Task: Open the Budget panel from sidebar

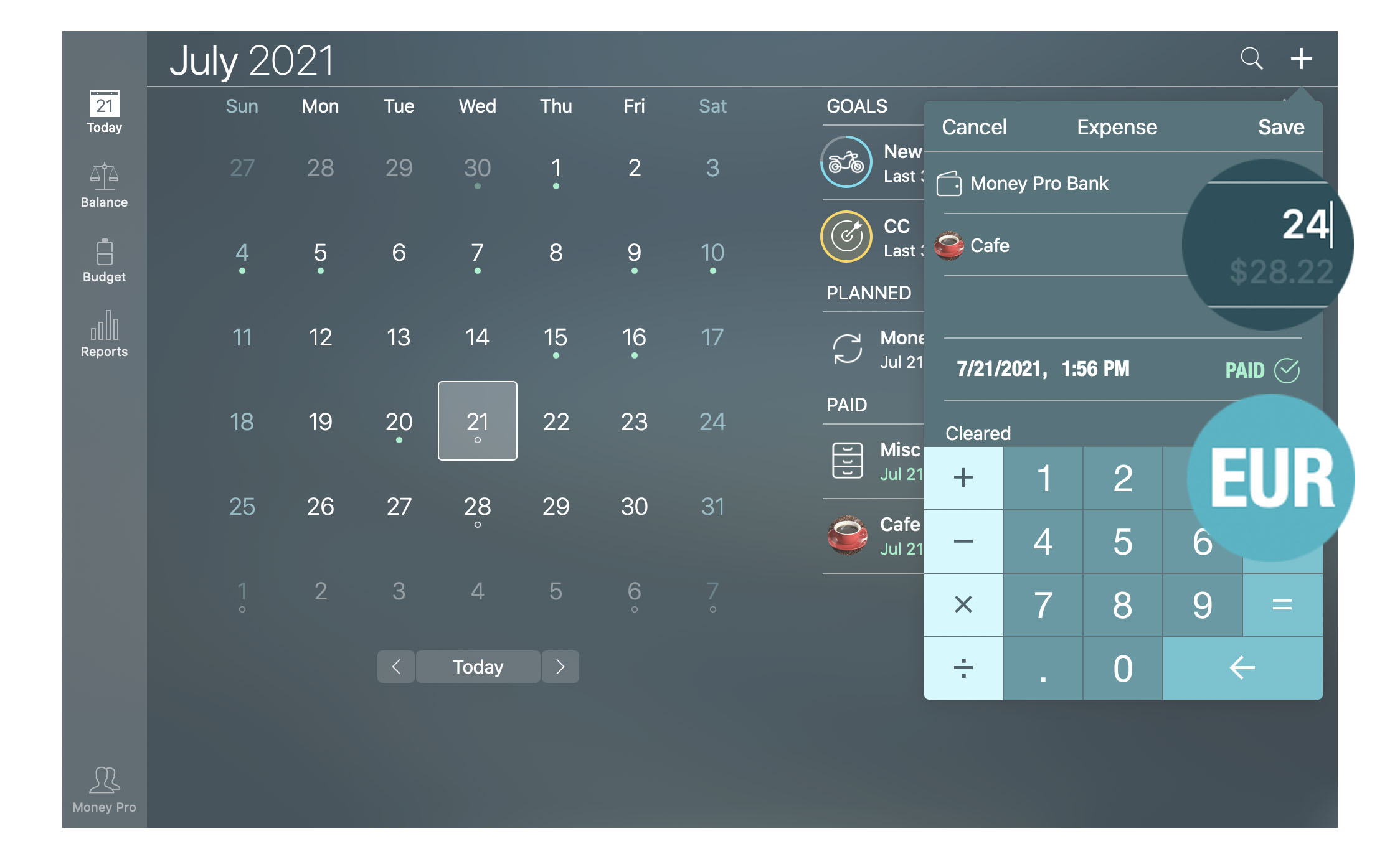Action: pos(103,258)
